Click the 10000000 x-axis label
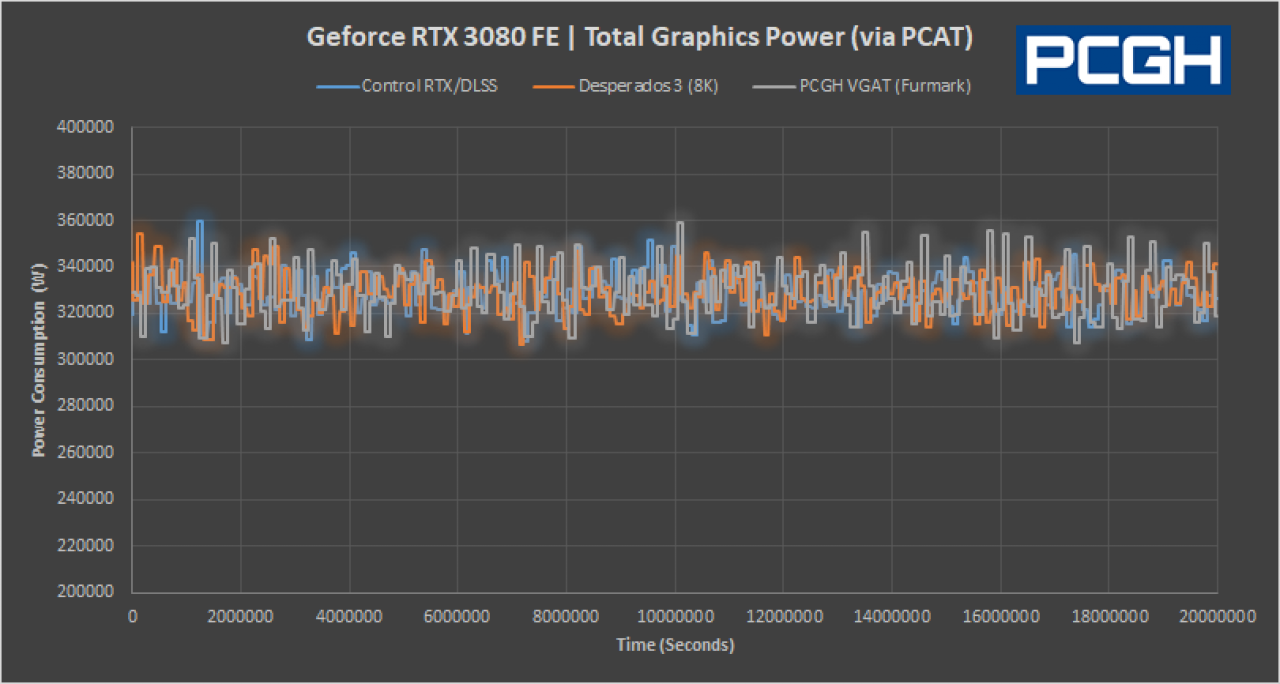This screenshot has height=684, width=1280. 675,619
